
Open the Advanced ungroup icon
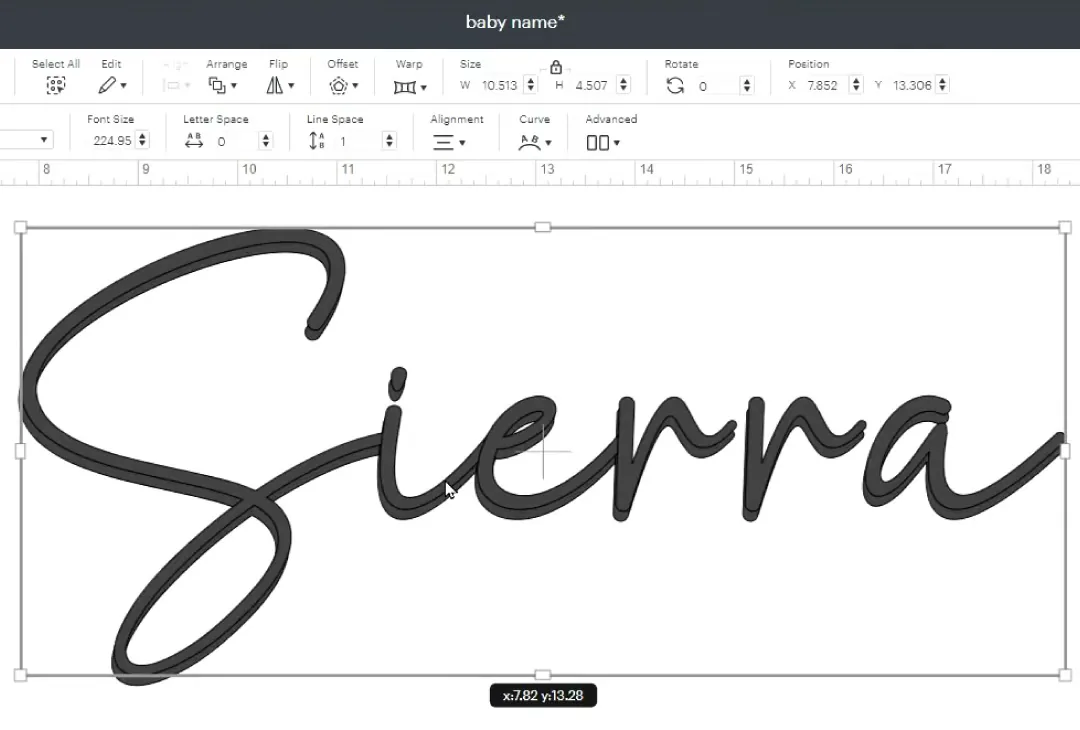pyautogui.click(x=597, y=143)
